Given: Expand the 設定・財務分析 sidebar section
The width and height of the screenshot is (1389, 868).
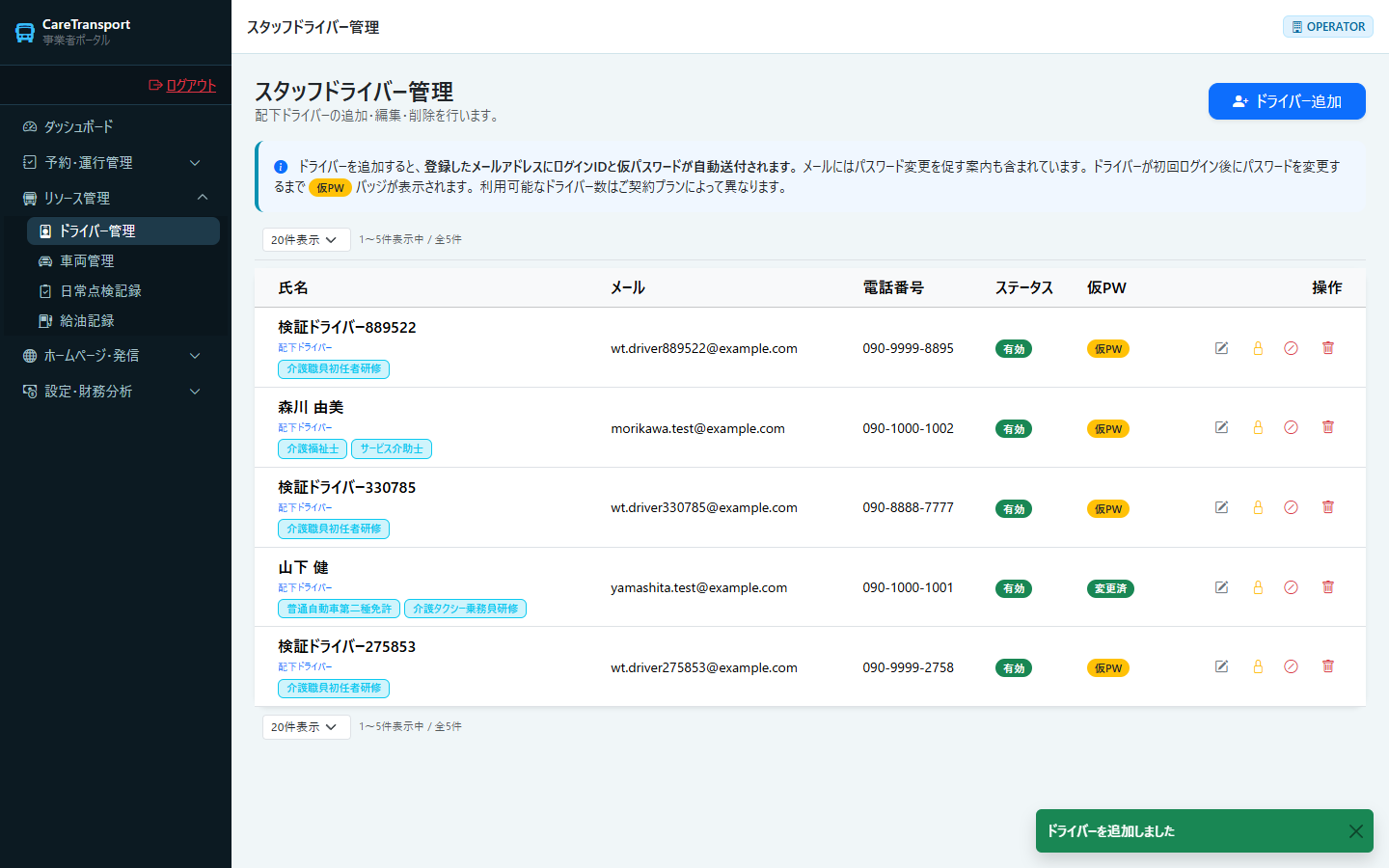Looking at the screenshot, I should point(116,392).
